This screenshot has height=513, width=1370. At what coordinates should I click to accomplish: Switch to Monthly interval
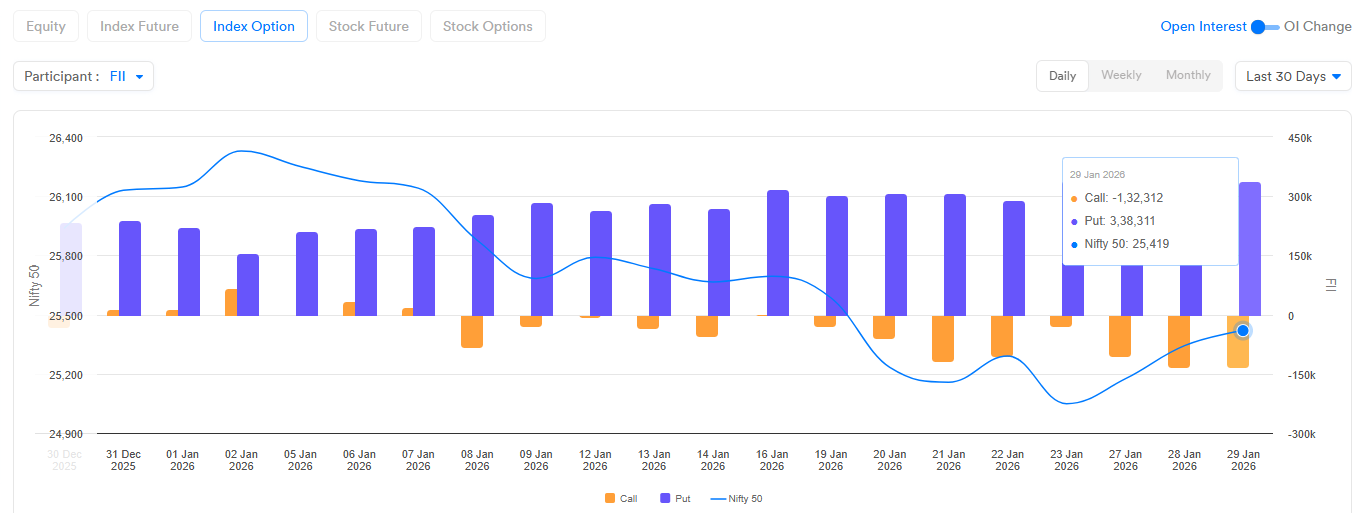[x=1188, y=76]
